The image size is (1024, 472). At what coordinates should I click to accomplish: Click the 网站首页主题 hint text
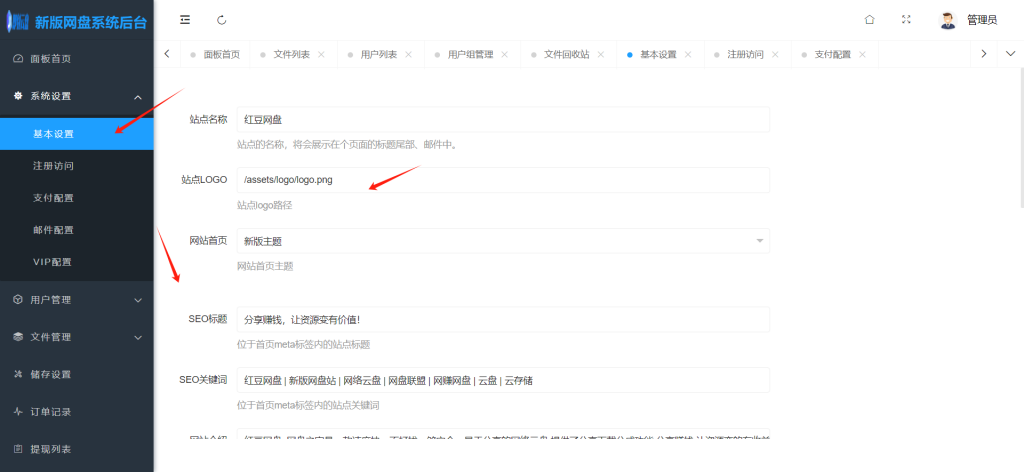click(x=265, y=266)
